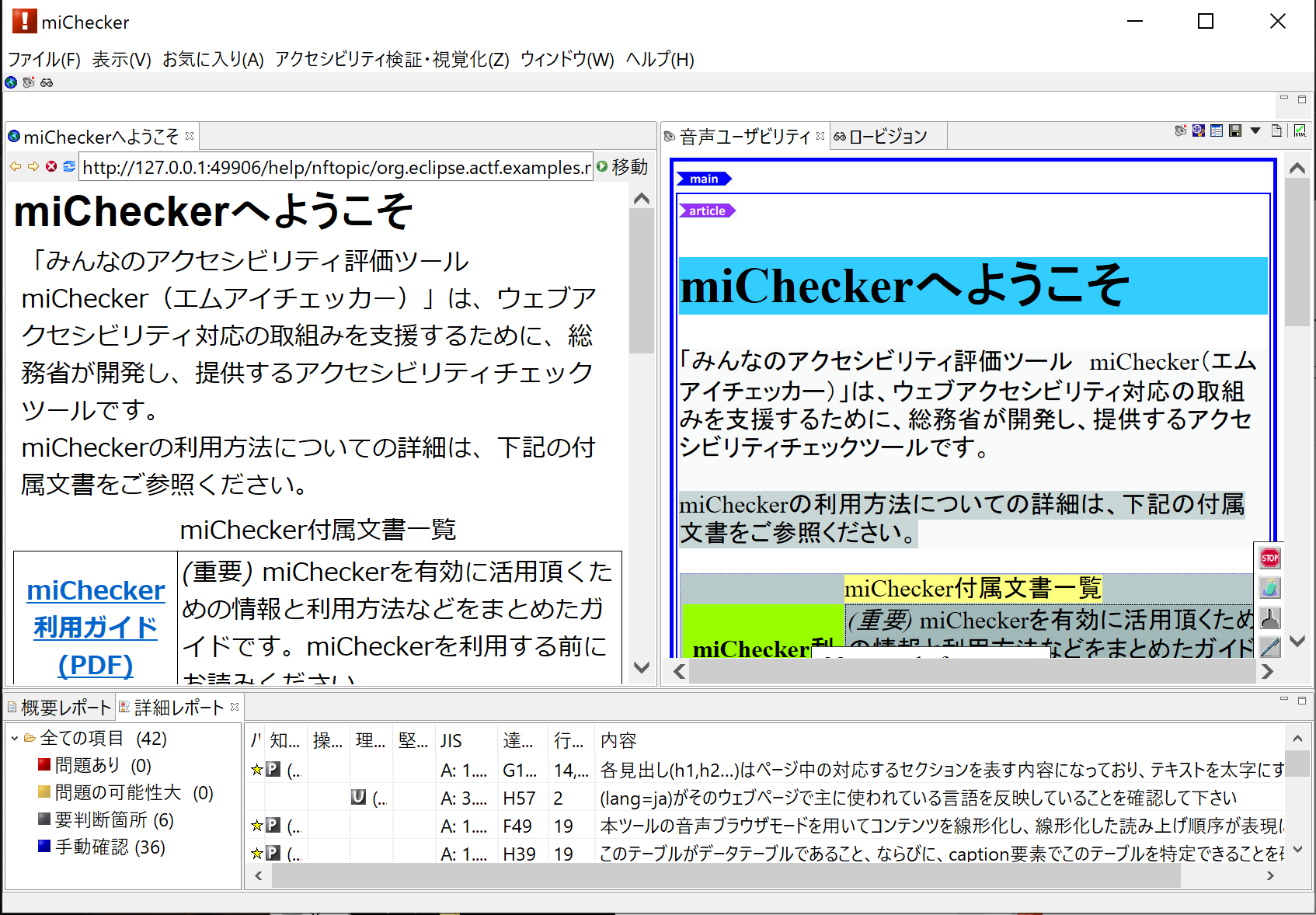1316x915 pixels.
Task: Click the U marker on the H57 row
Action: coord(359,797)
